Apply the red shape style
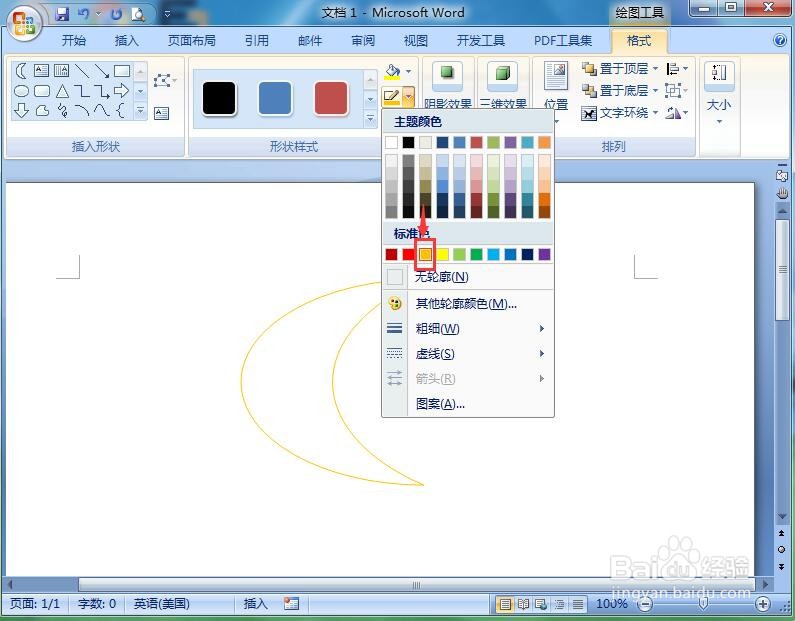The width and height of the screenshot is (795, 621). (331, 98)
